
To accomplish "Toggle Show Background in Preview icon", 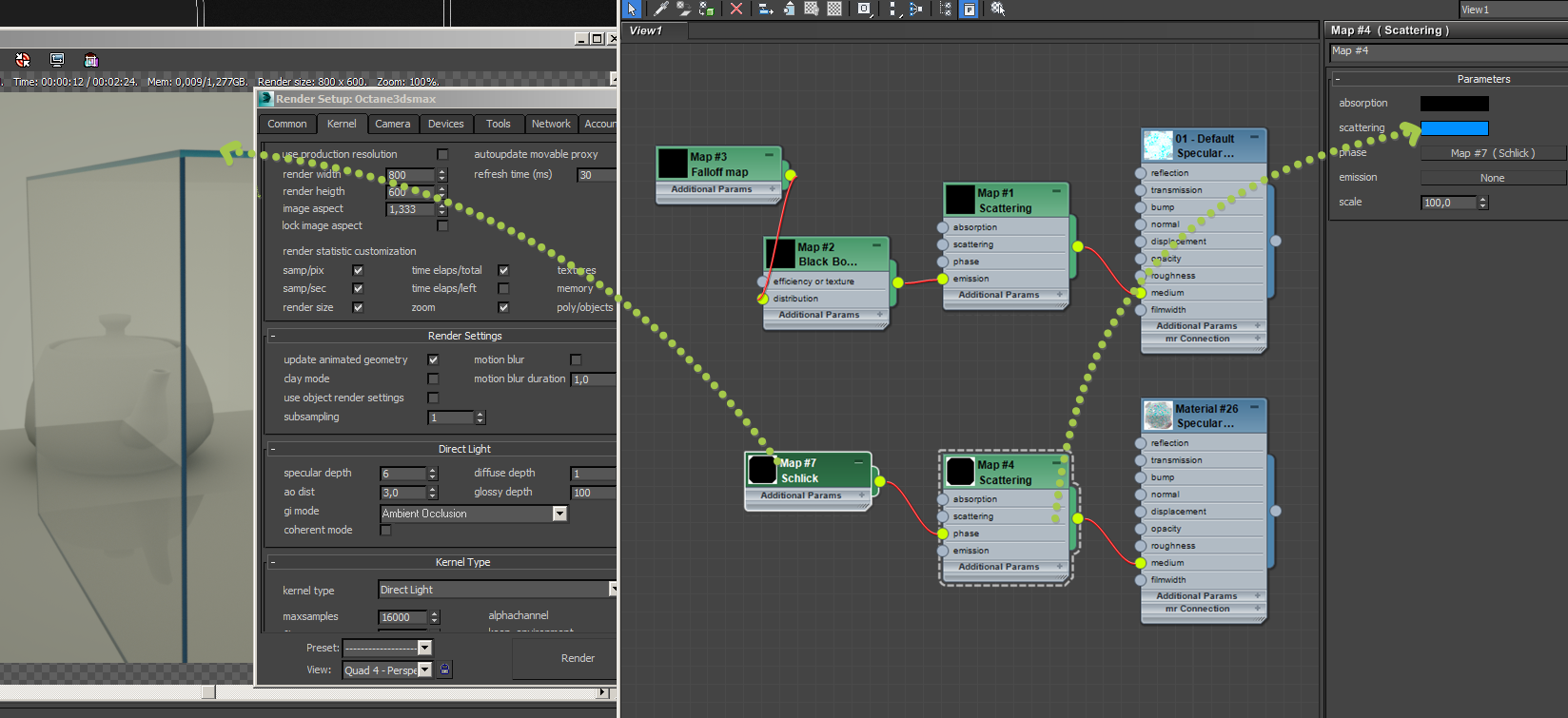I will tap(834, 9).
